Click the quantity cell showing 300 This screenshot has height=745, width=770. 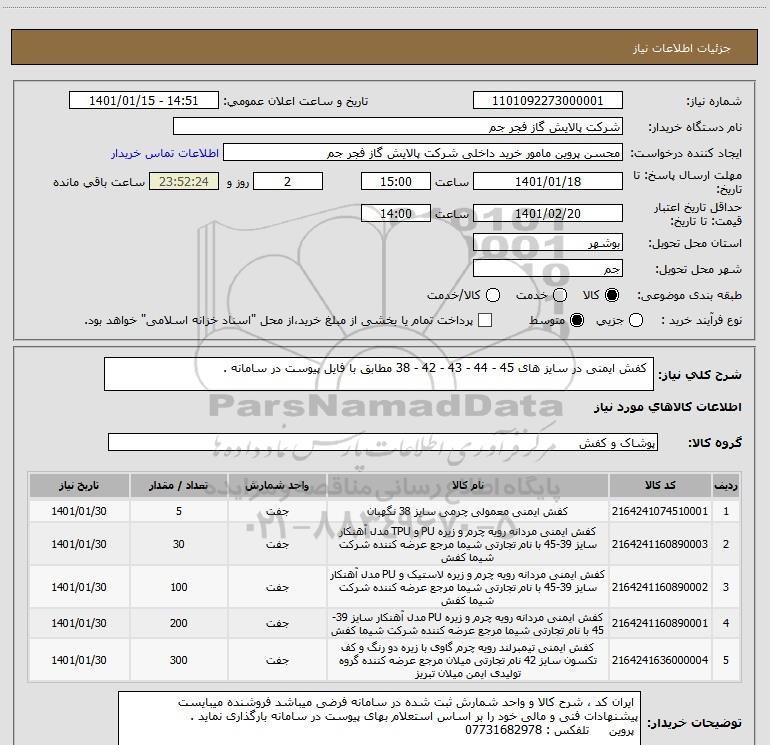(179, 660)
